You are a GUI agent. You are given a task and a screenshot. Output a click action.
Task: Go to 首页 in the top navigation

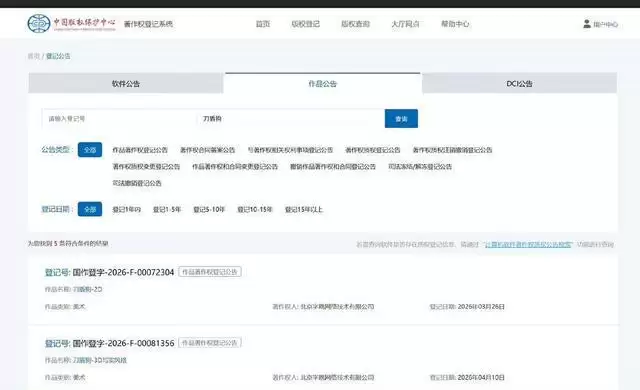[263, 24]
